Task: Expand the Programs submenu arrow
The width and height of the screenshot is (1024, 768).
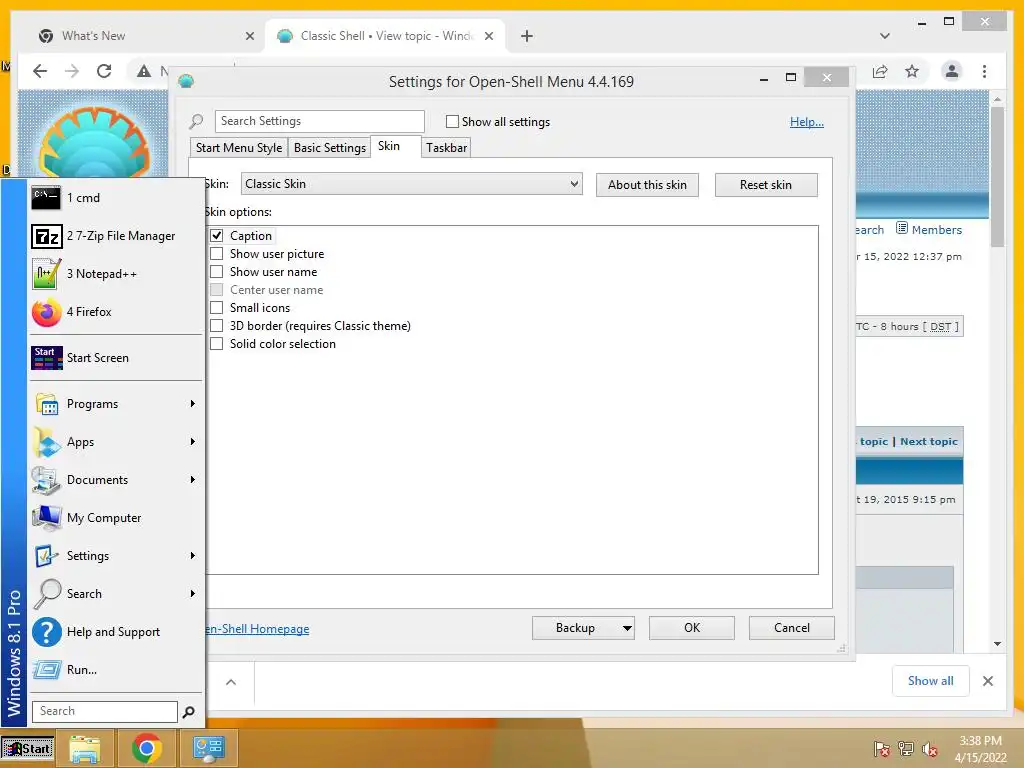Action: coord(193,404)
